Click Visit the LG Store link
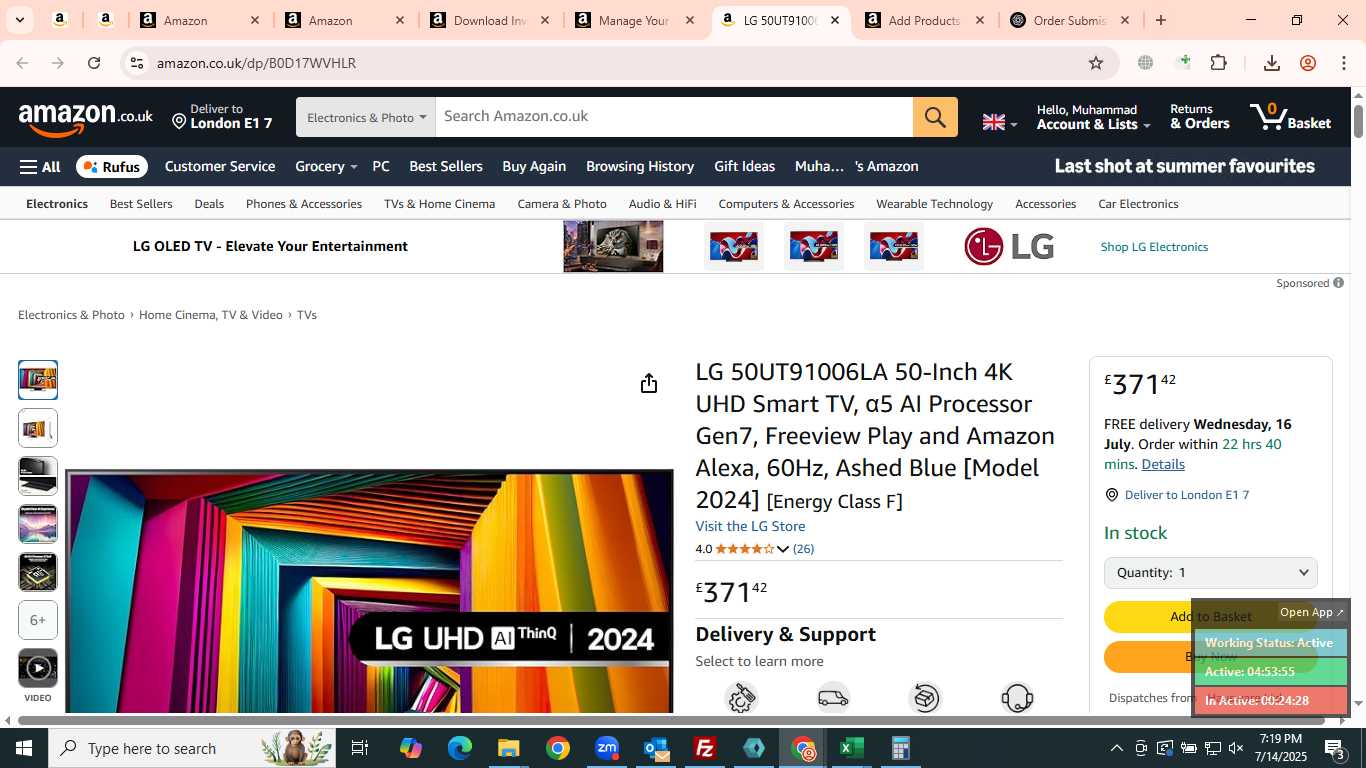1366x768 pixels. 750,527
